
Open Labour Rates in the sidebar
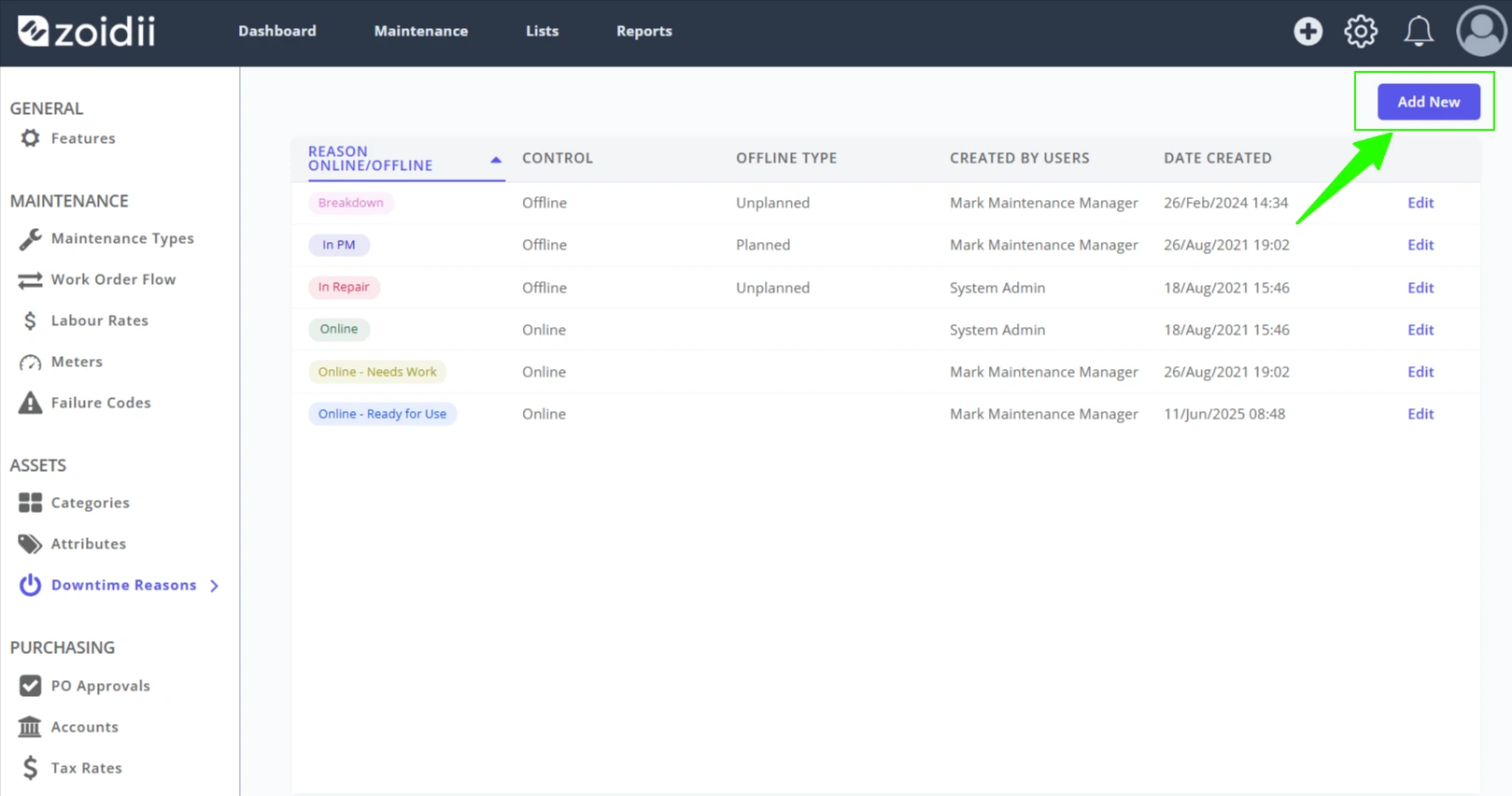pyautogui.click(x=100, y=320)
